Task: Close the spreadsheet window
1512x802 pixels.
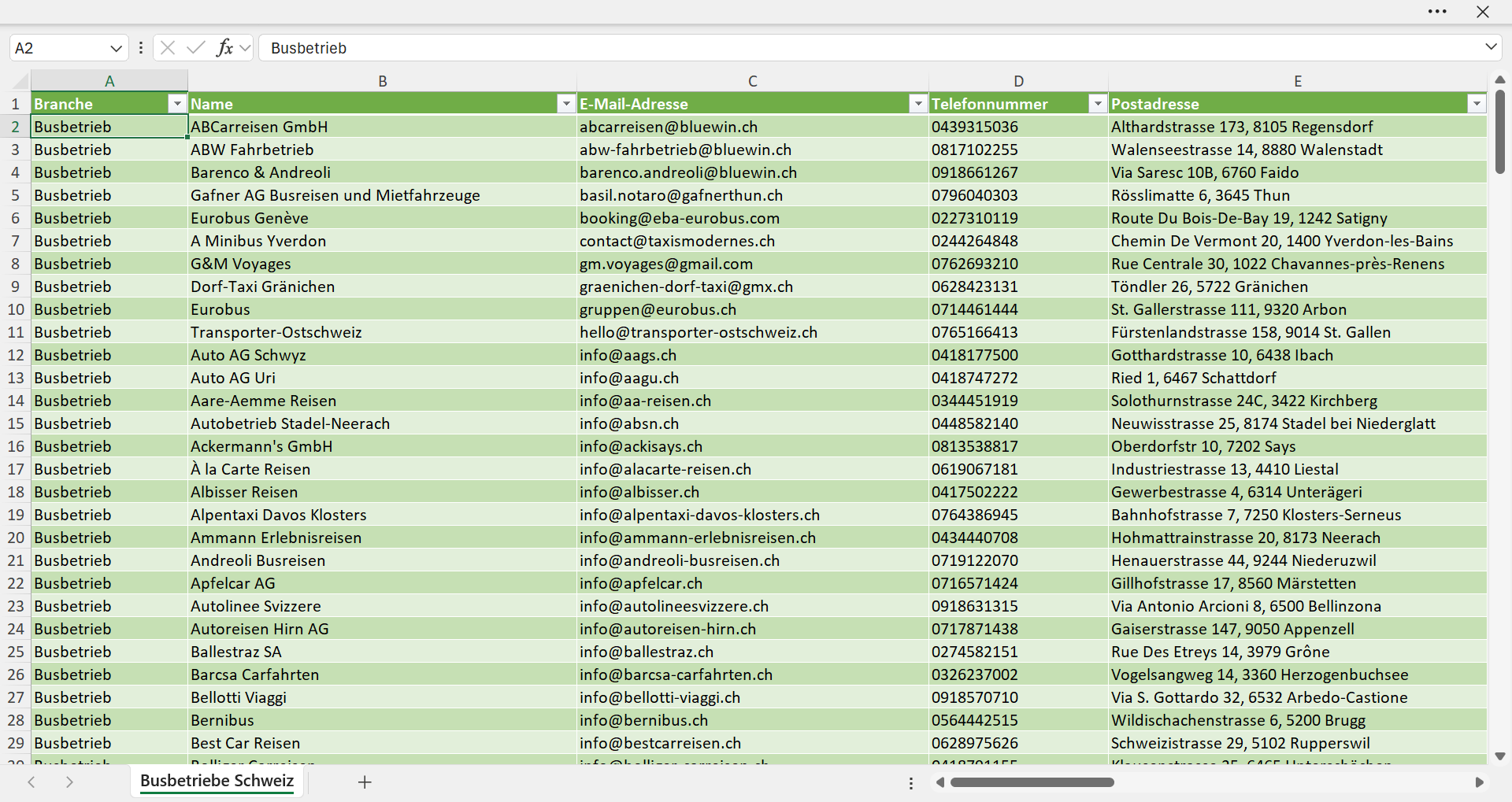Action: tap(1483, 12)
